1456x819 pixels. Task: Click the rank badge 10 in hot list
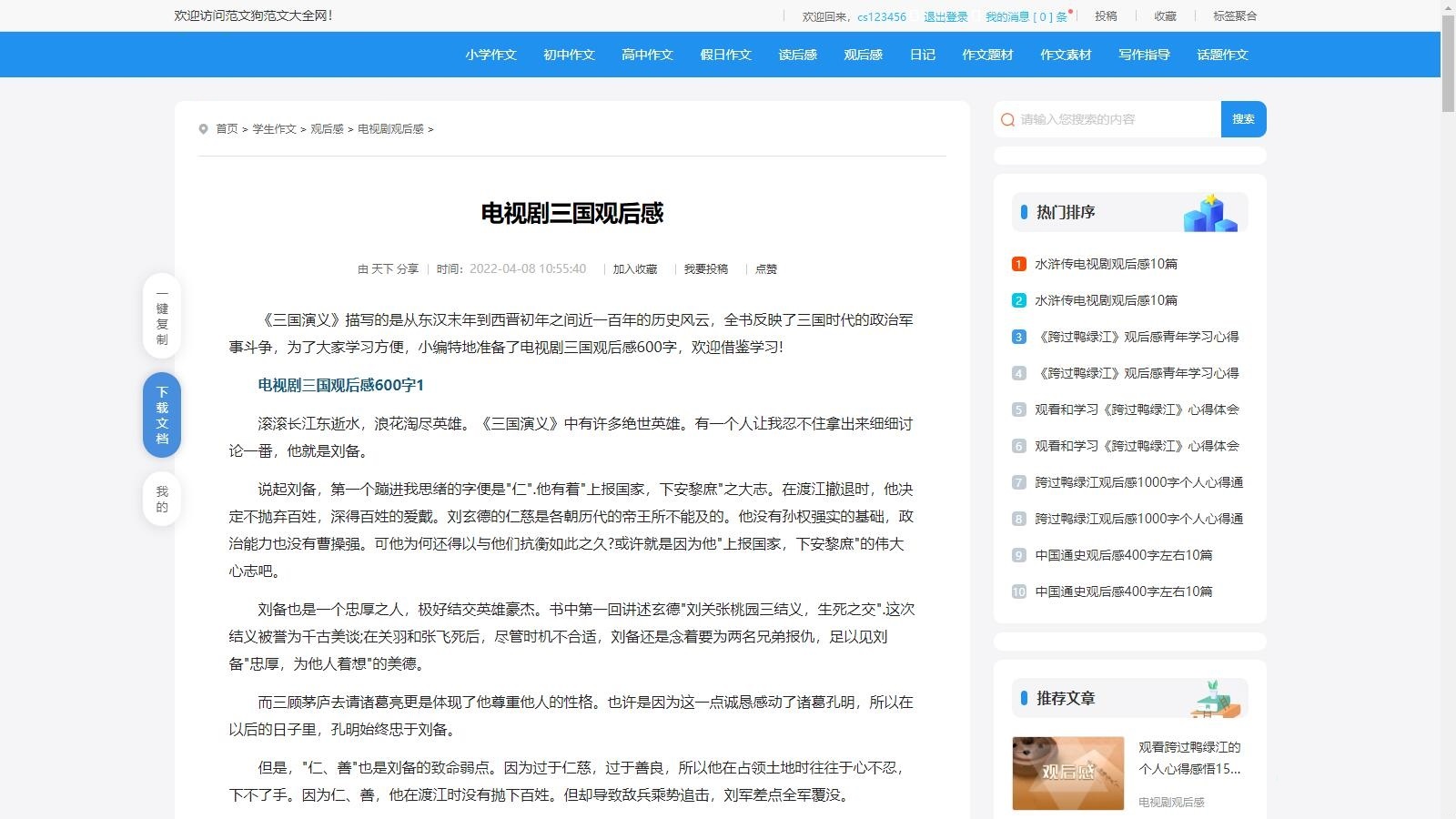coord(1017,591)
